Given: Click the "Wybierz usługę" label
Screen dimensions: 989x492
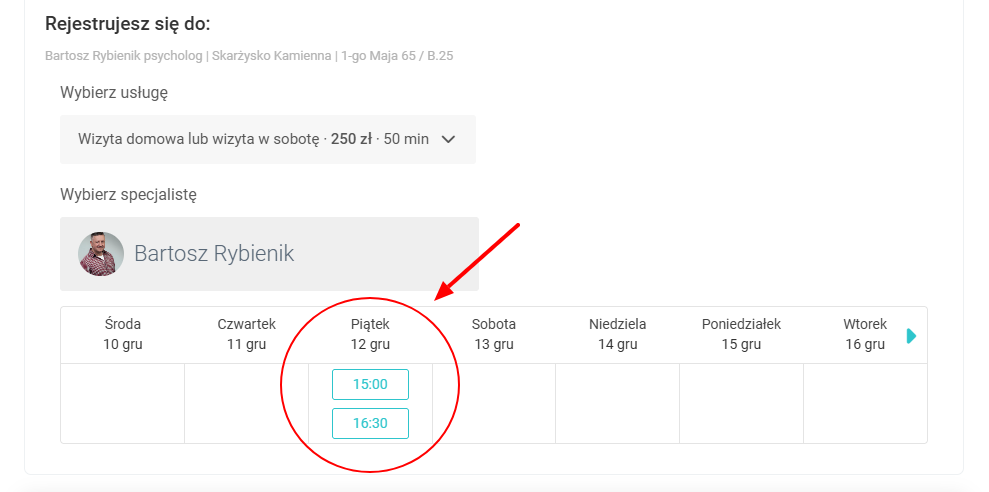Looking at the screenshot, I should [114, 93].
